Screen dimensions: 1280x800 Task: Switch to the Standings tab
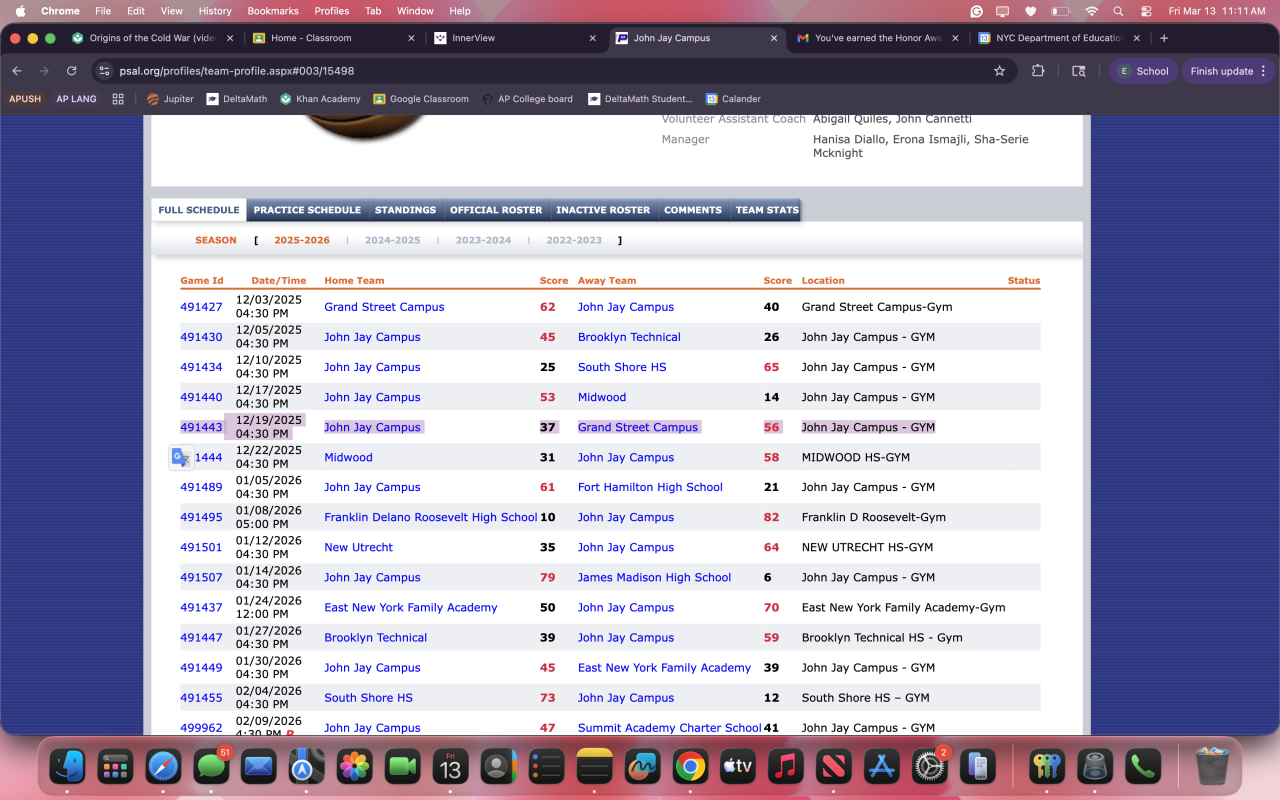(x=405, y=210)
